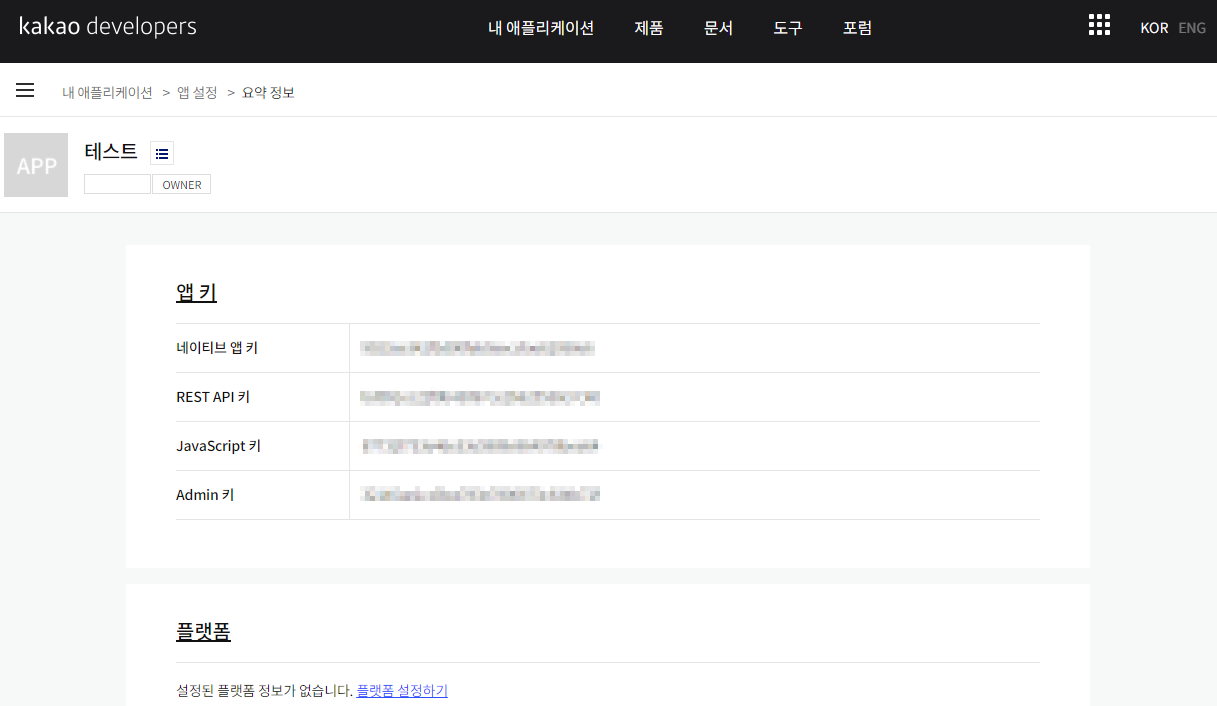The height and width of the screenshot is (706, 1217).
Task: Click the 테스트 app name
Action: (111, 151)
